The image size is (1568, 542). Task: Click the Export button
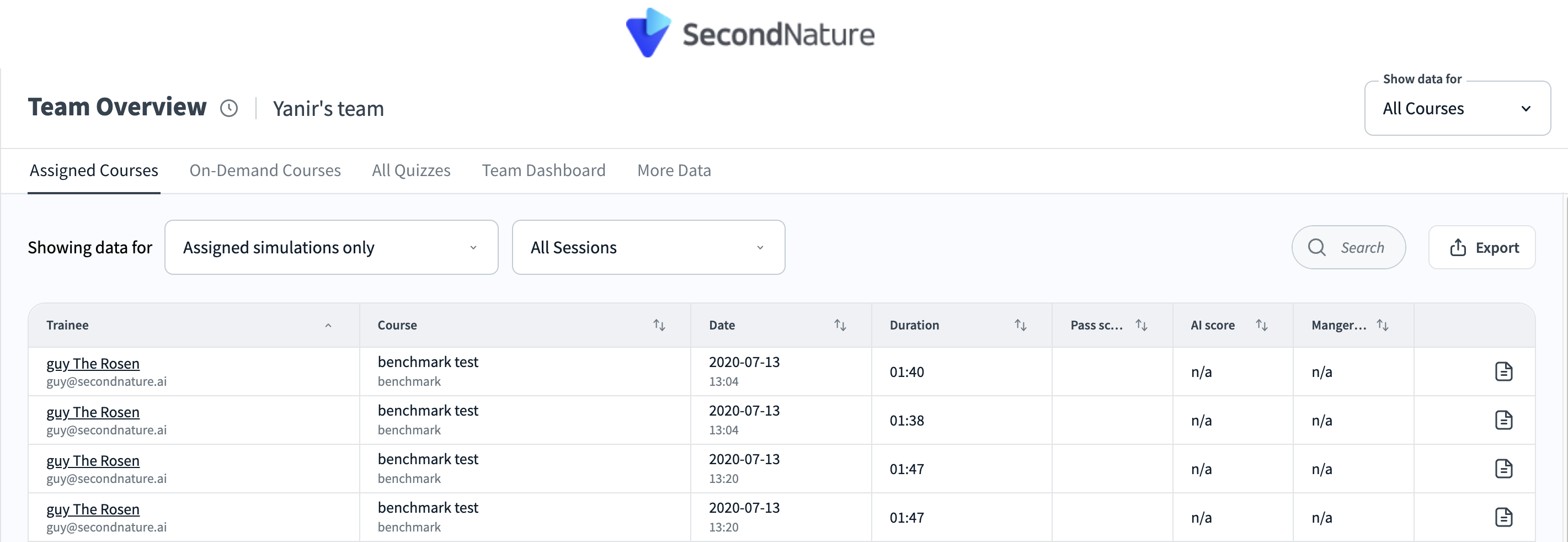point(1482,247)
